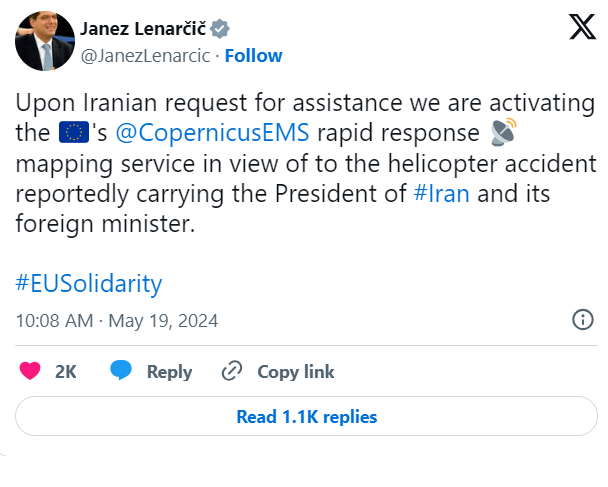The image size is (608, 487).
Task: Follow Janez Lenarčič
Action: (252, 56)
